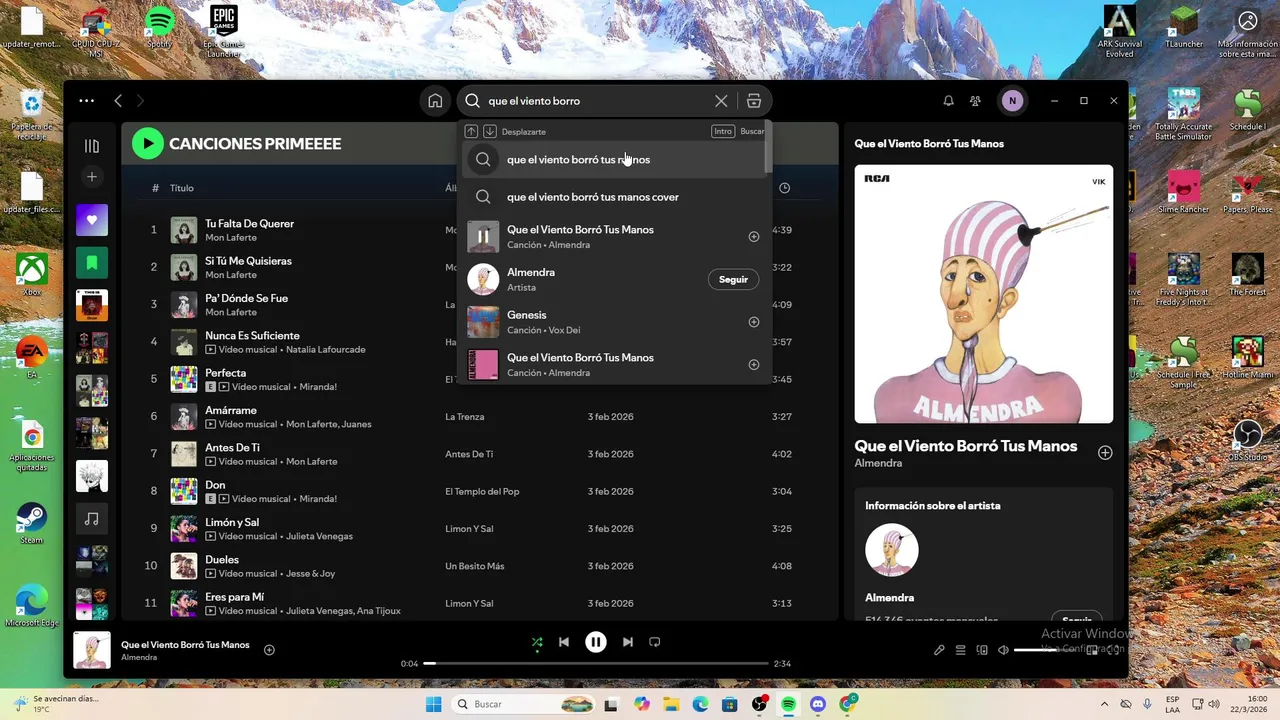
Task: Select track 'Eres para Mí'
Action: (234, 597)
